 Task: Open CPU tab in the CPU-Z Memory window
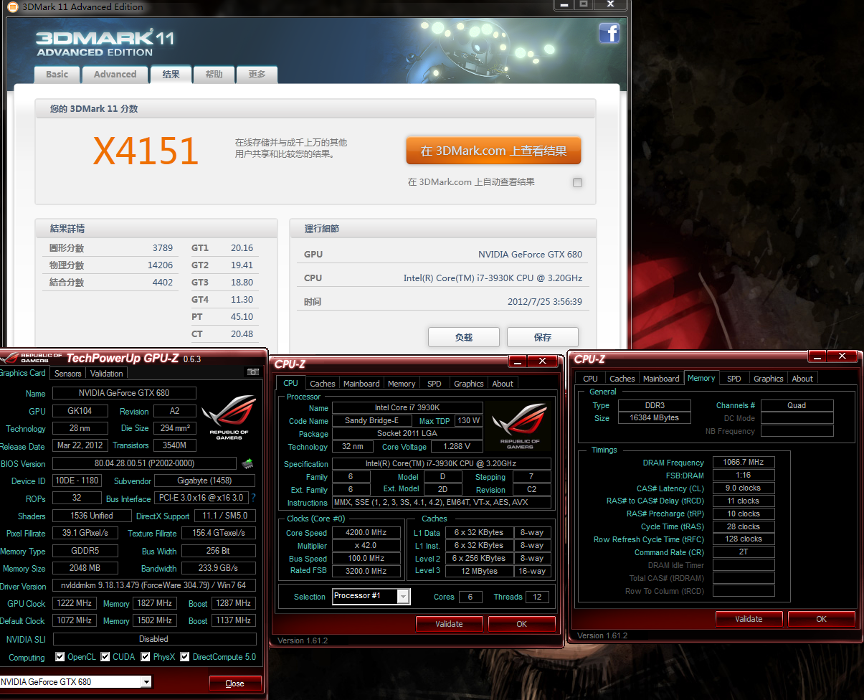tap(590, 379)
